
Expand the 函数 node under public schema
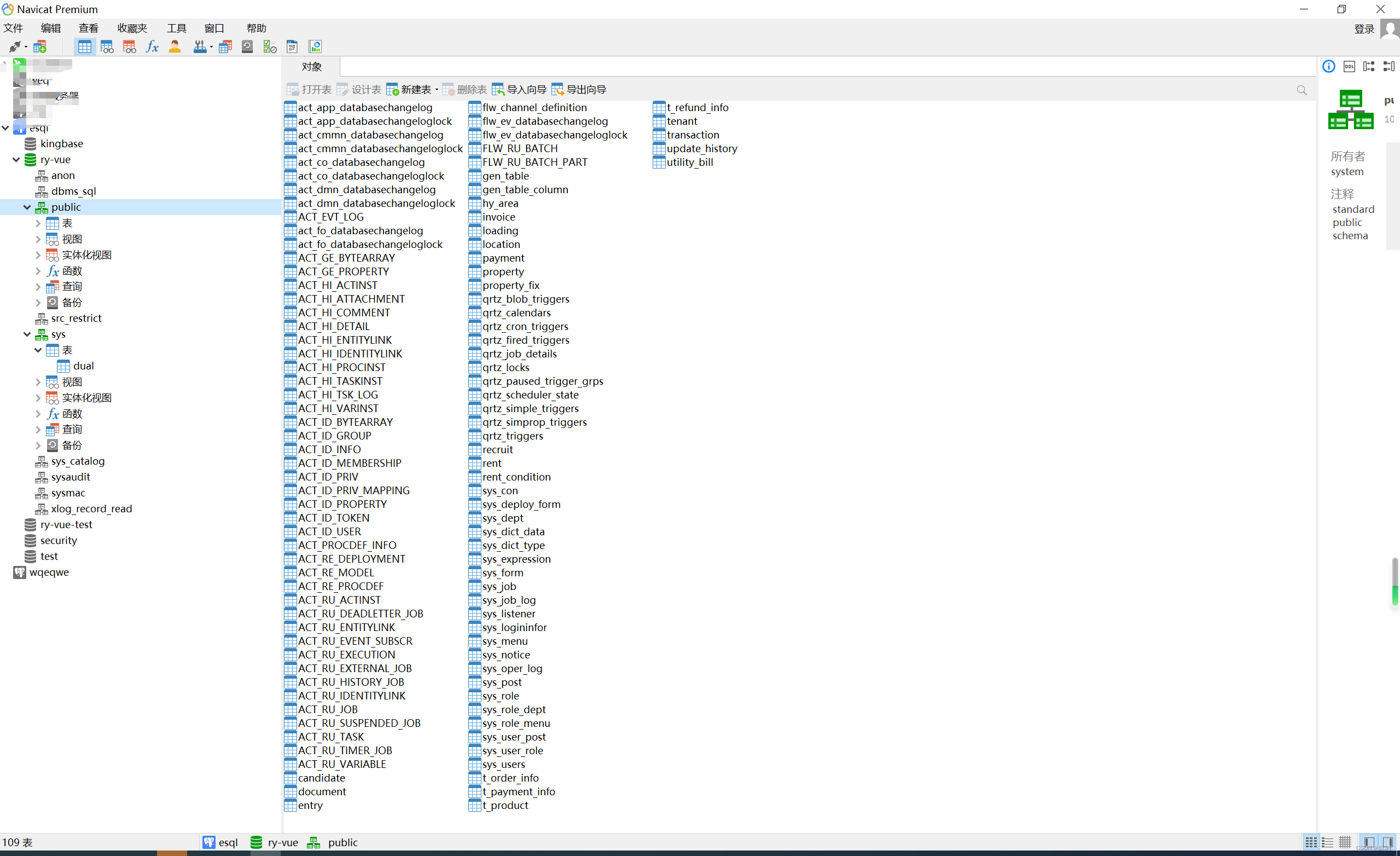[38, 271]
